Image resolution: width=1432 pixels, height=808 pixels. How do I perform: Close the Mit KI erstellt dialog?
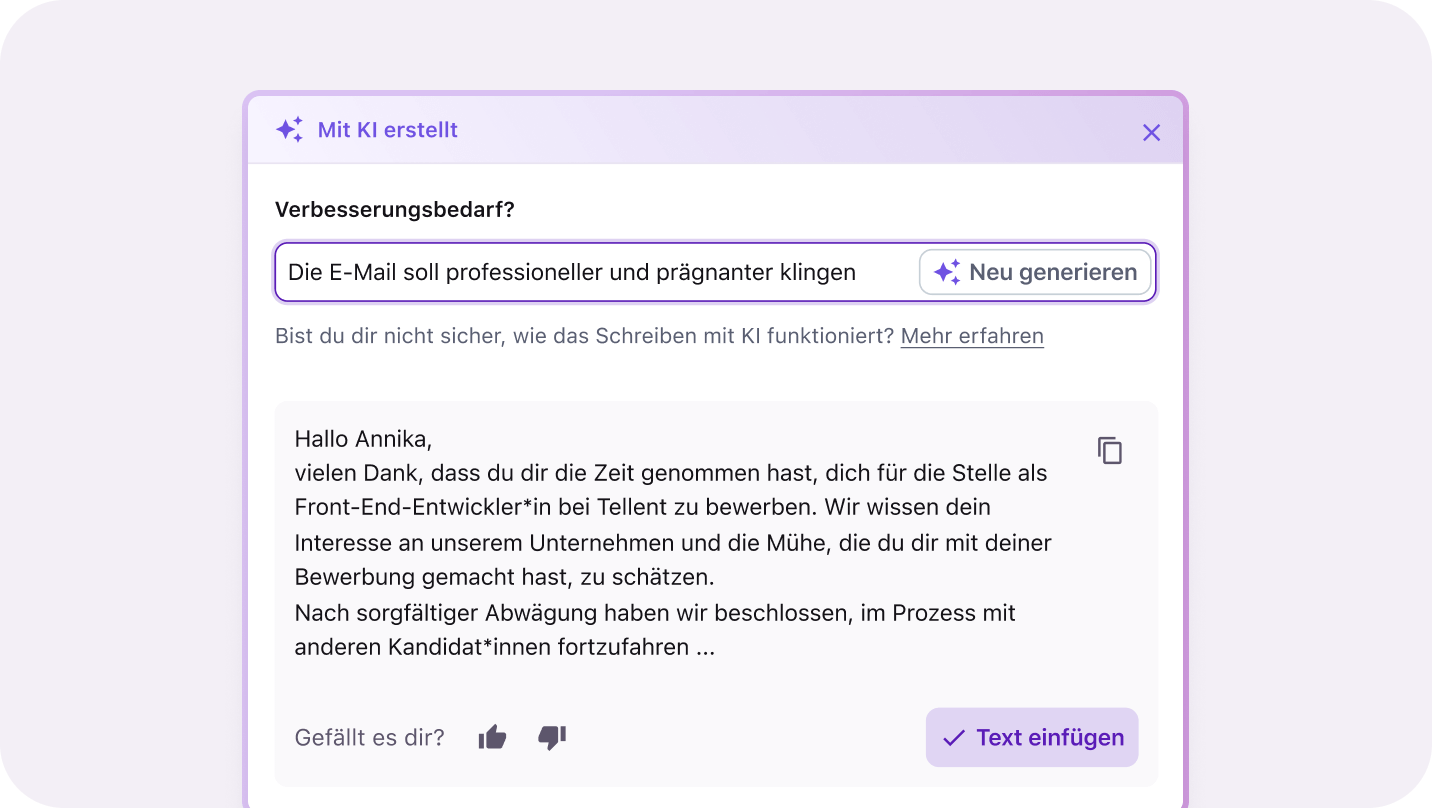[1151, 132]
